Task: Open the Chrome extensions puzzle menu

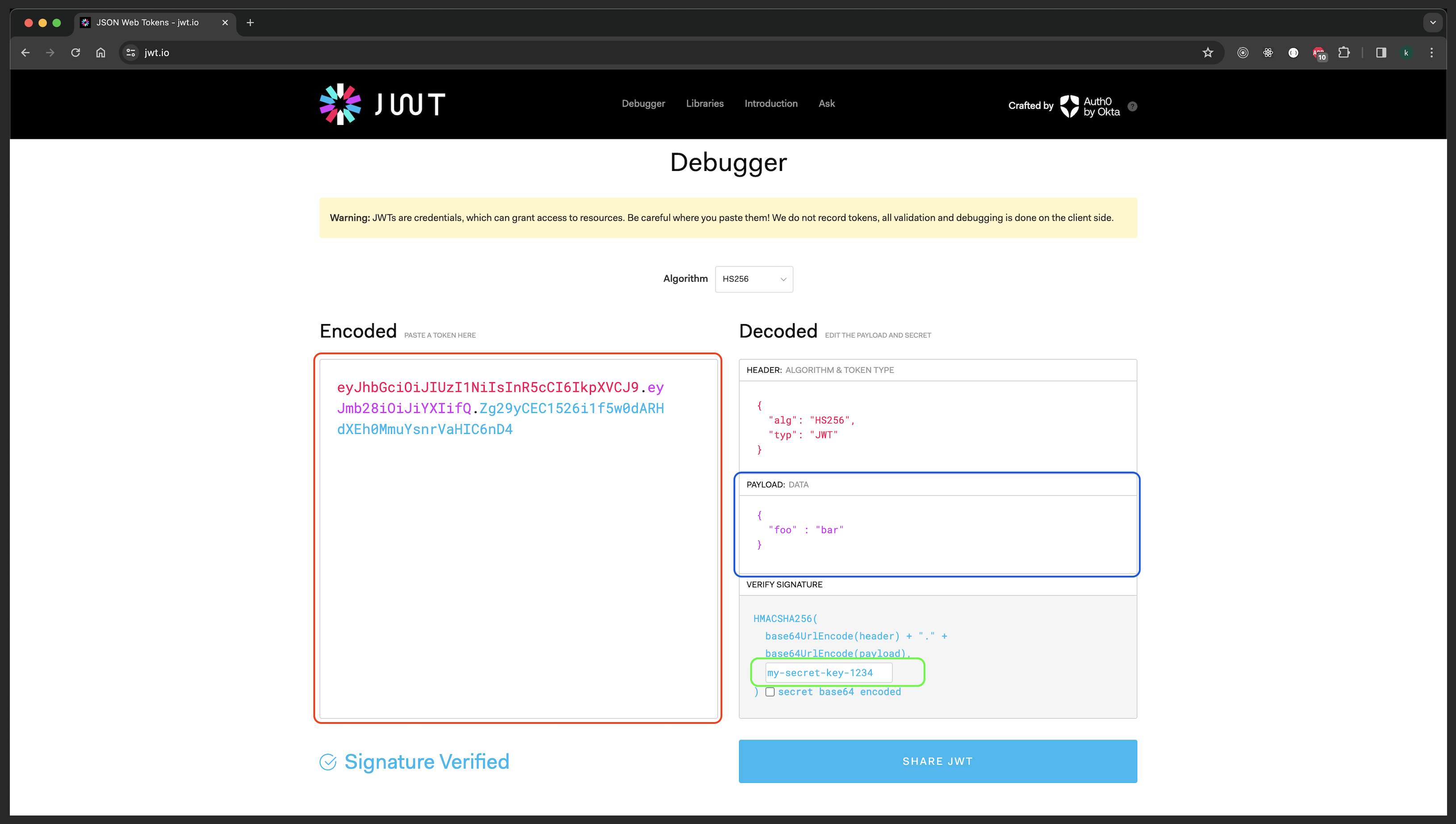Action: coord(1344,52)
